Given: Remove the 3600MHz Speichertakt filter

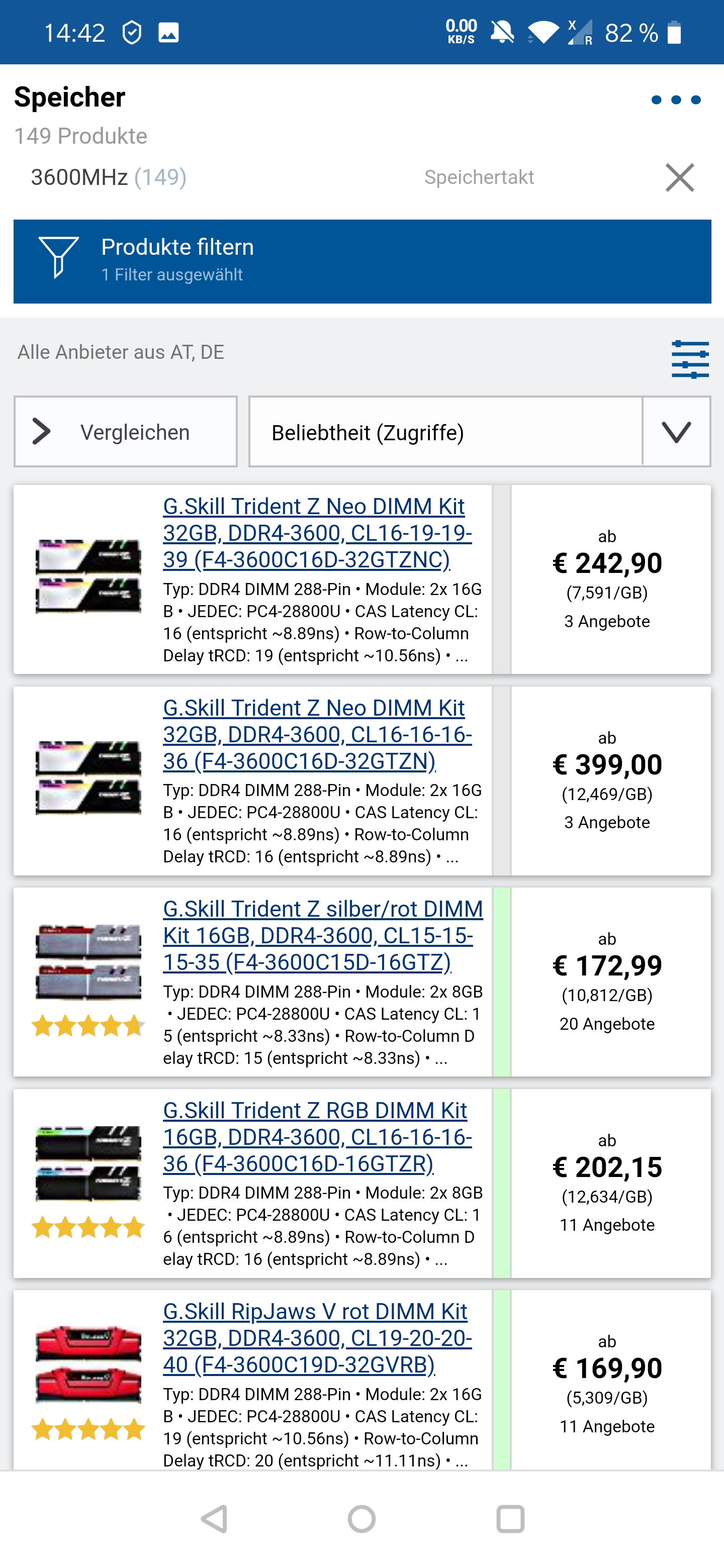Looking at the screenshot, I should [x=680, y=177].
